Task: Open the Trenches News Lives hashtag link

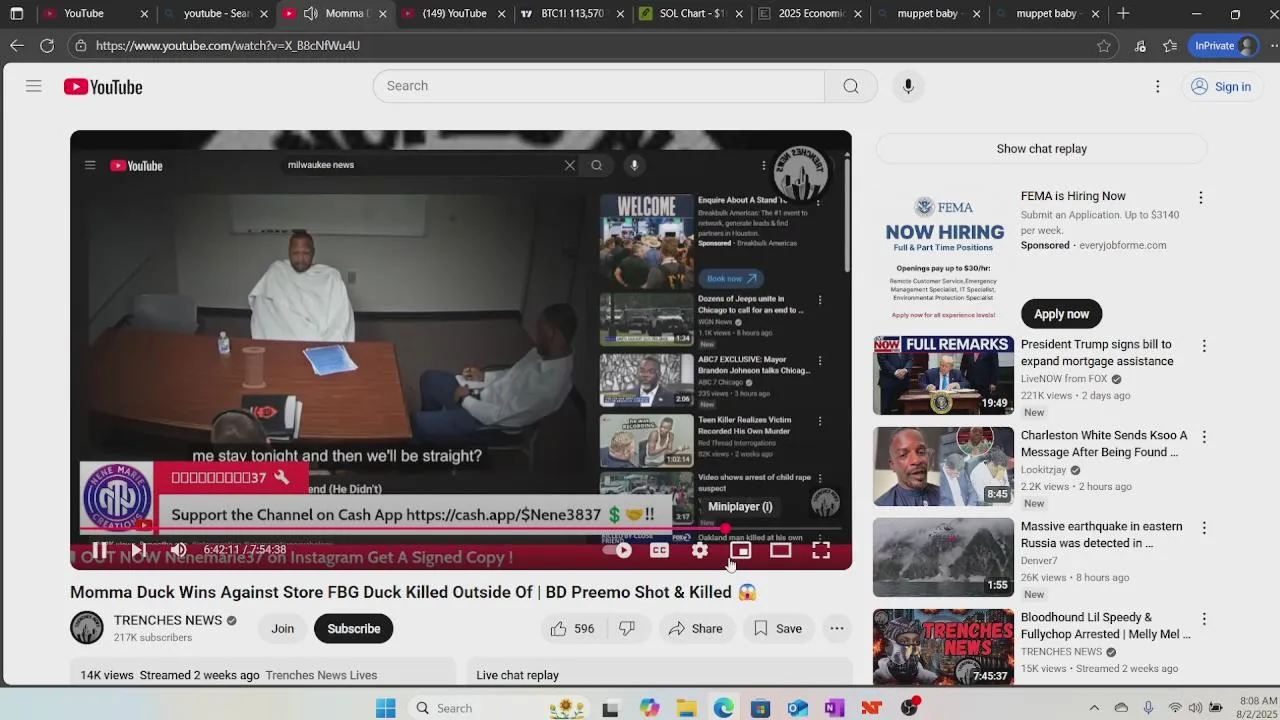Action: point(321,675)
